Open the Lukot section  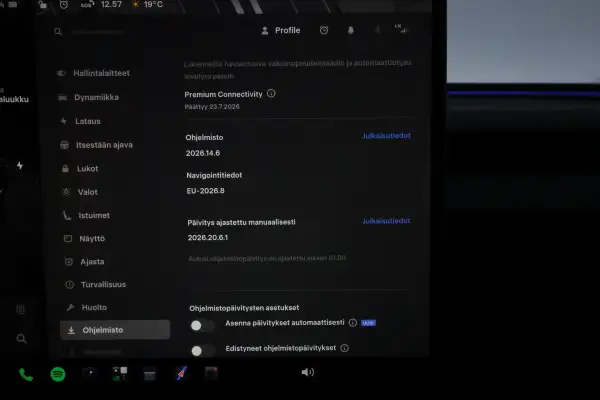(80, 168)
